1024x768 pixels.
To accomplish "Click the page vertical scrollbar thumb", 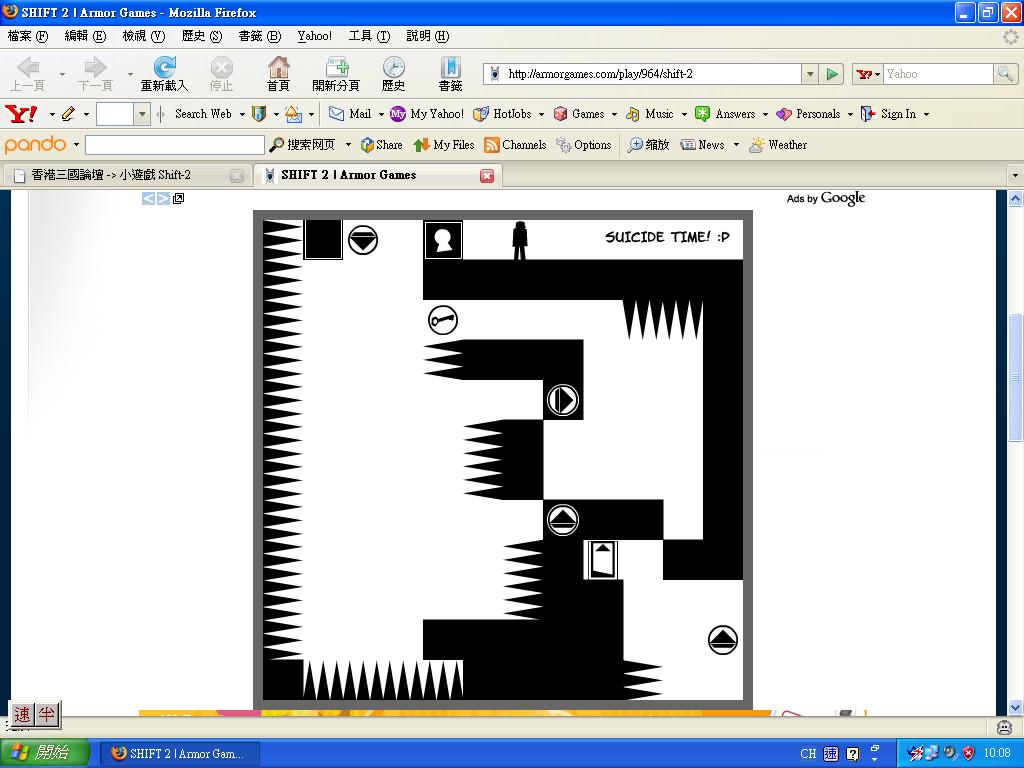I will [x=1015, y=377].
